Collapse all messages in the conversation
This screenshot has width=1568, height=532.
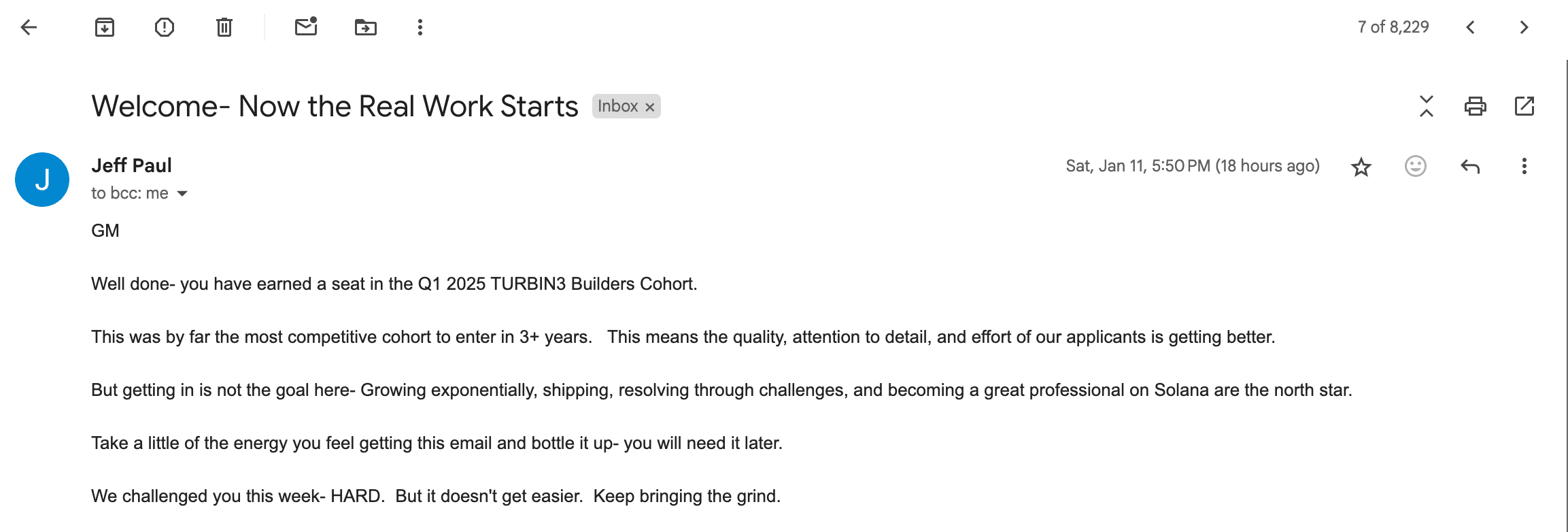(1426, 106)
